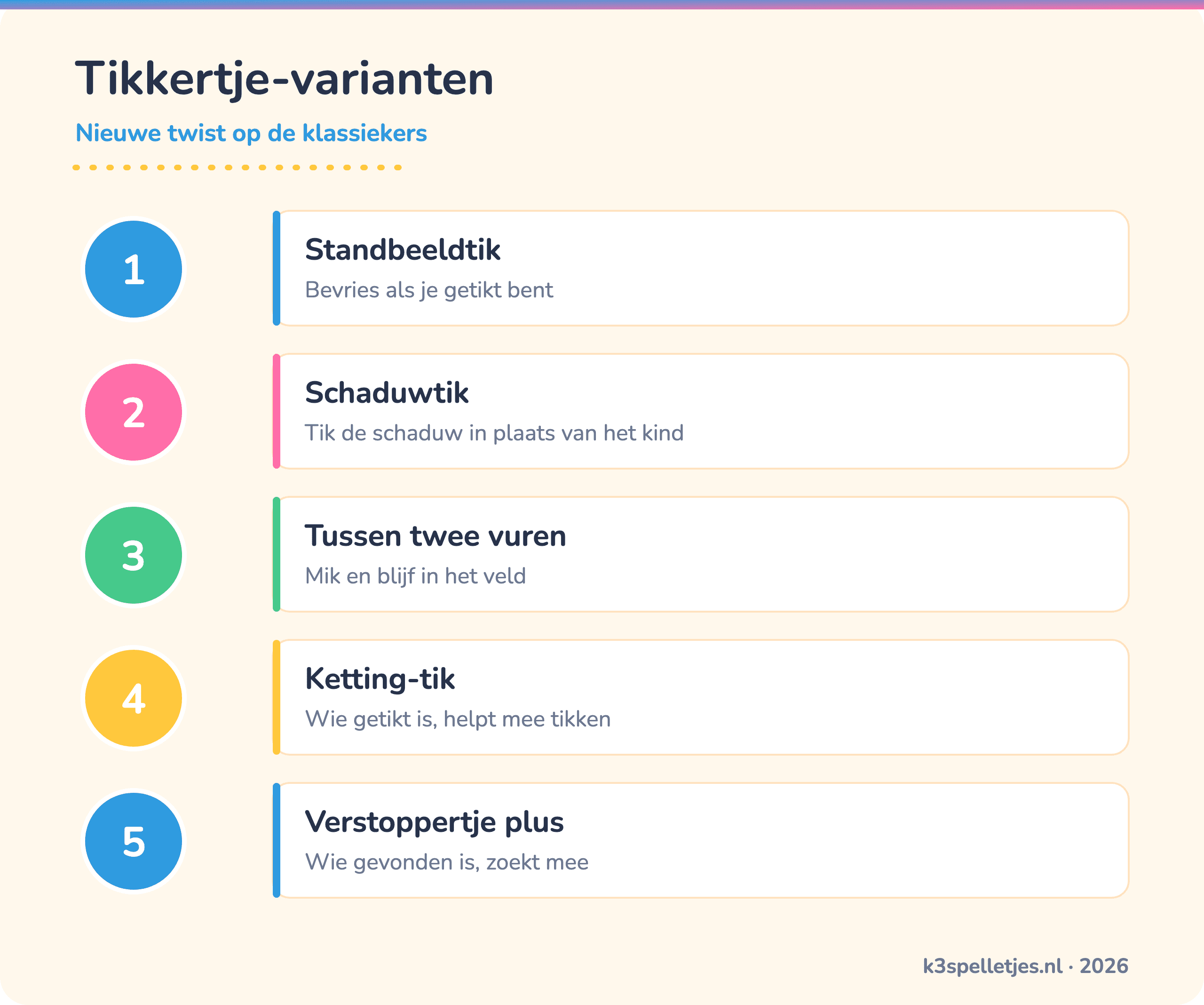Click the blue number 1 circle
1204x1005 pixels.
pyautogui.click(x=134, y=269)
